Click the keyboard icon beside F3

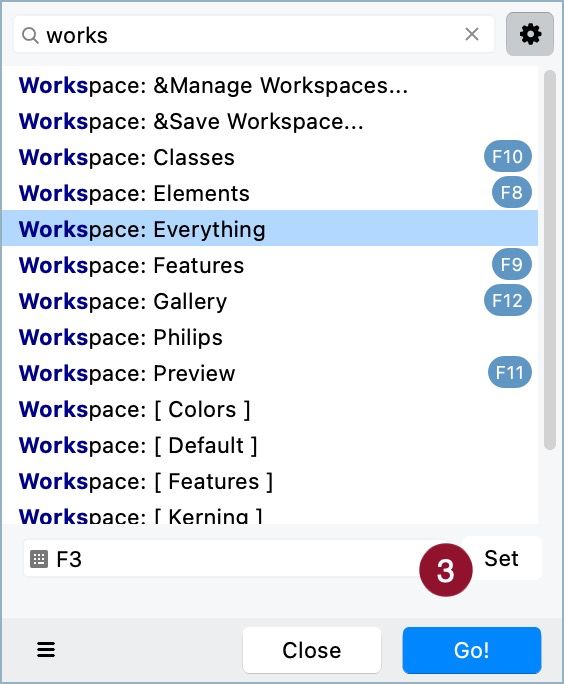coord(38,559)
